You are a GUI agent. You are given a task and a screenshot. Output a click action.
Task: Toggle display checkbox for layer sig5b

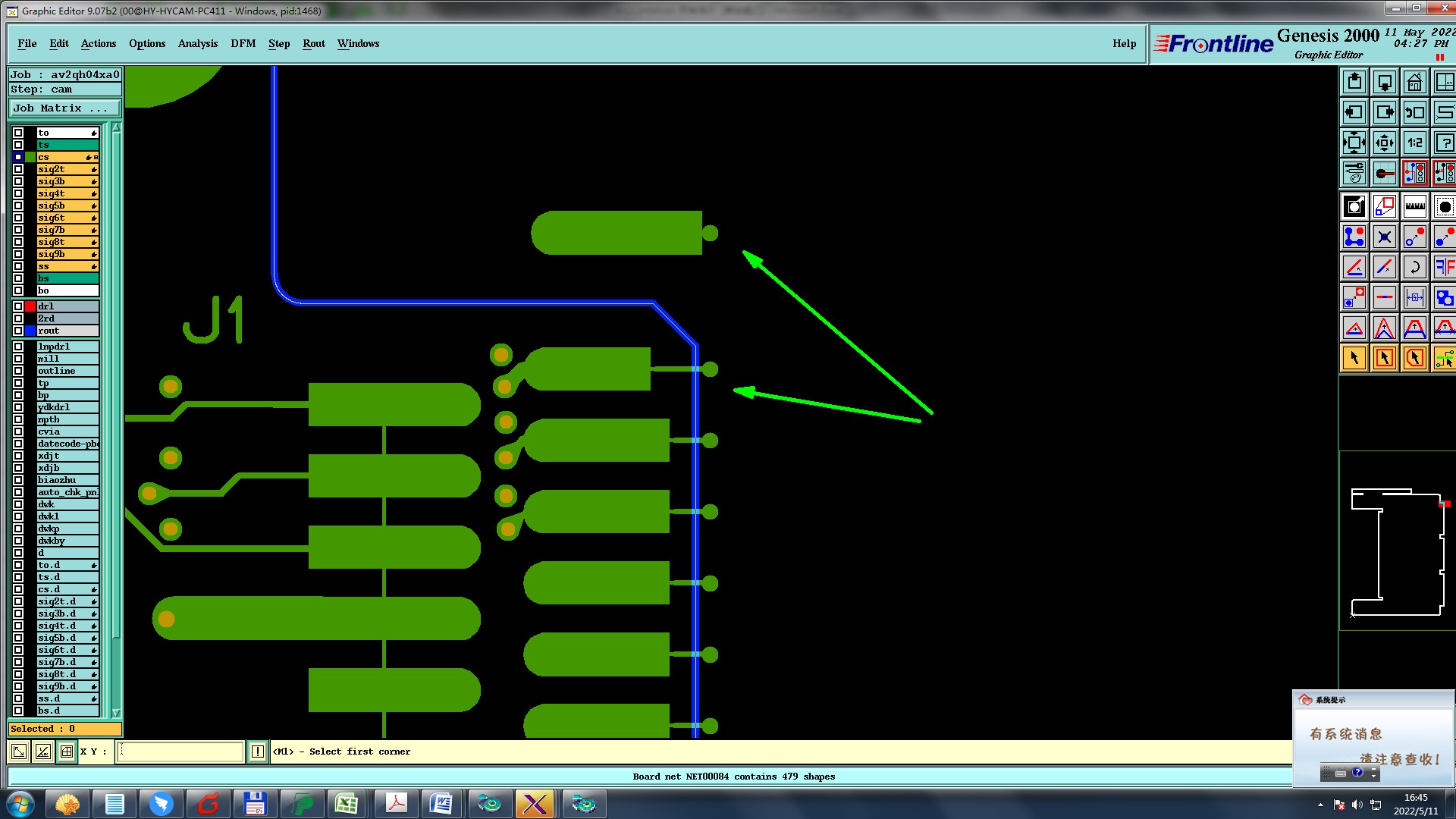18,206
